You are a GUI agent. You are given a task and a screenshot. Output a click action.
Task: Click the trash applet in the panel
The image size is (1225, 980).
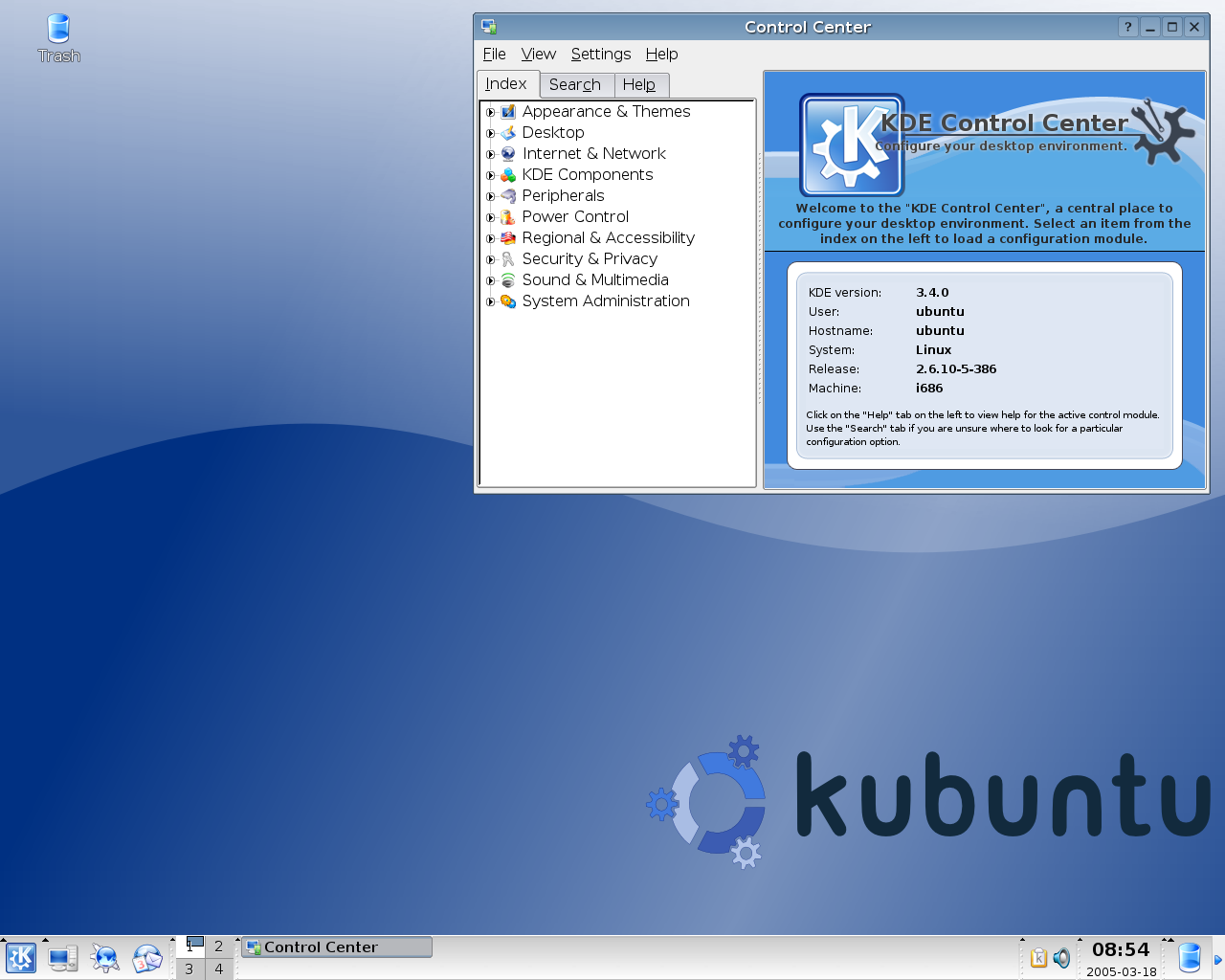1190,957
